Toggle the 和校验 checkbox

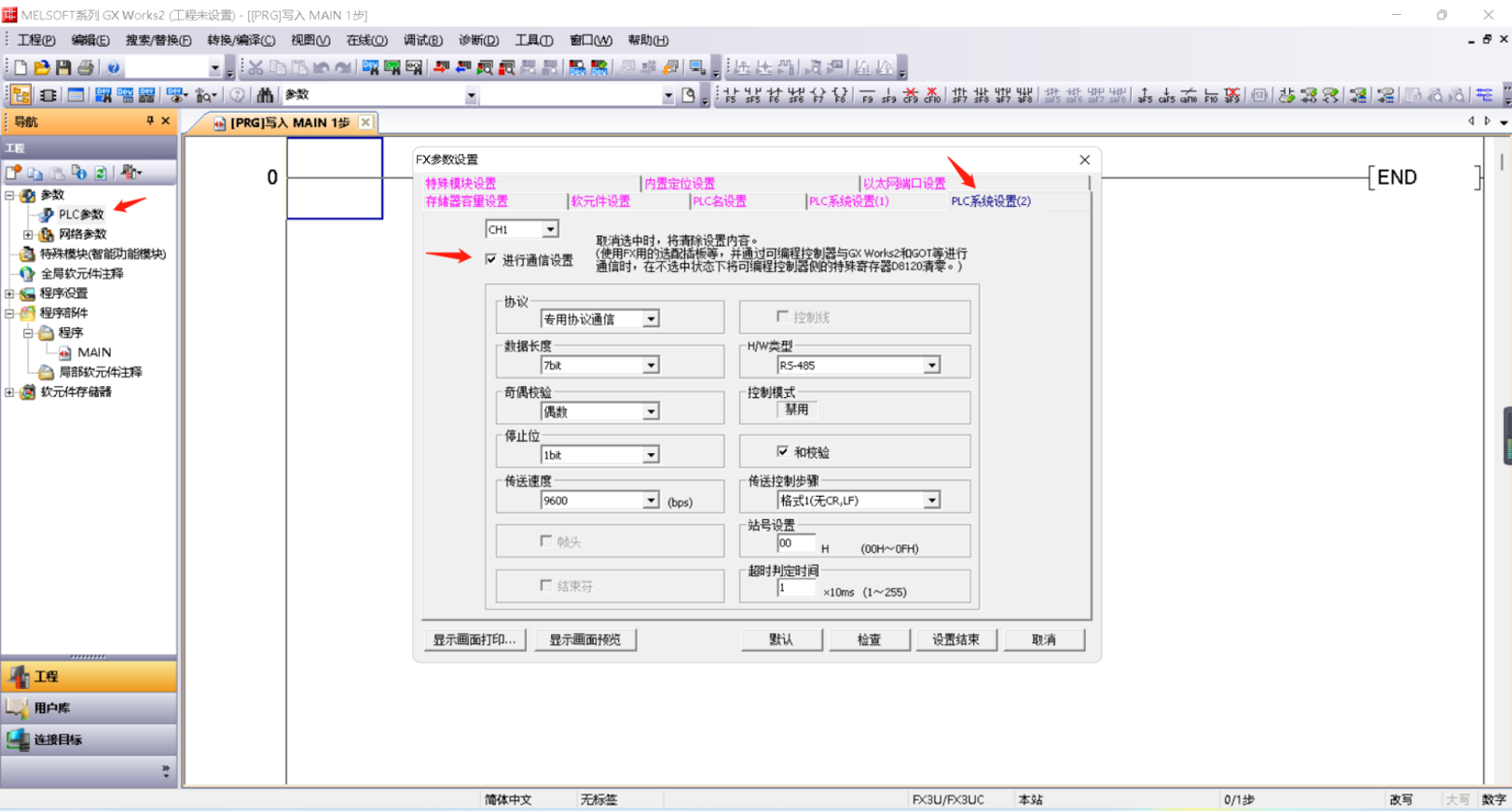pos(783,452)
